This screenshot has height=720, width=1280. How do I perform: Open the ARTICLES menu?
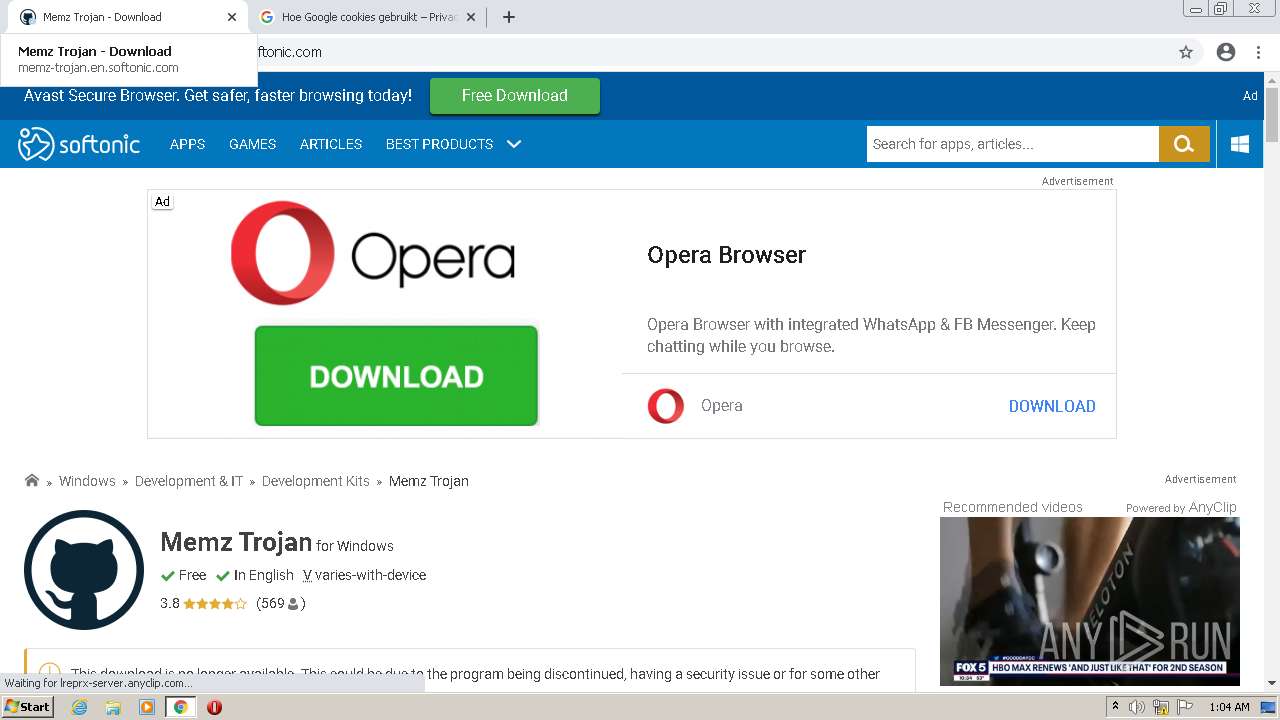[331, 144]
